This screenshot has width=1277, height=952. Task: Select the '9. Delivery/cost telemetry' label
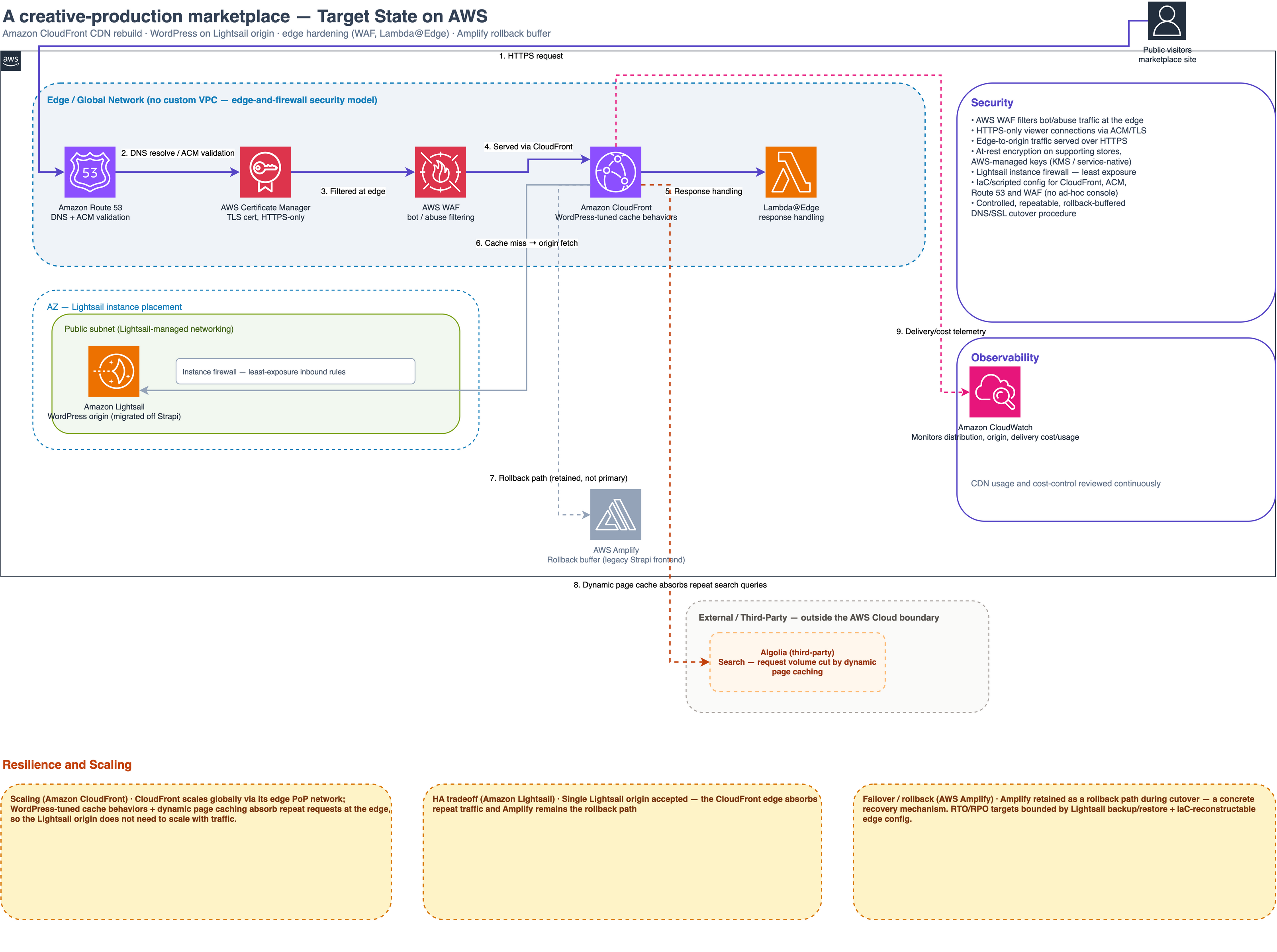click(x=940, y=331)
